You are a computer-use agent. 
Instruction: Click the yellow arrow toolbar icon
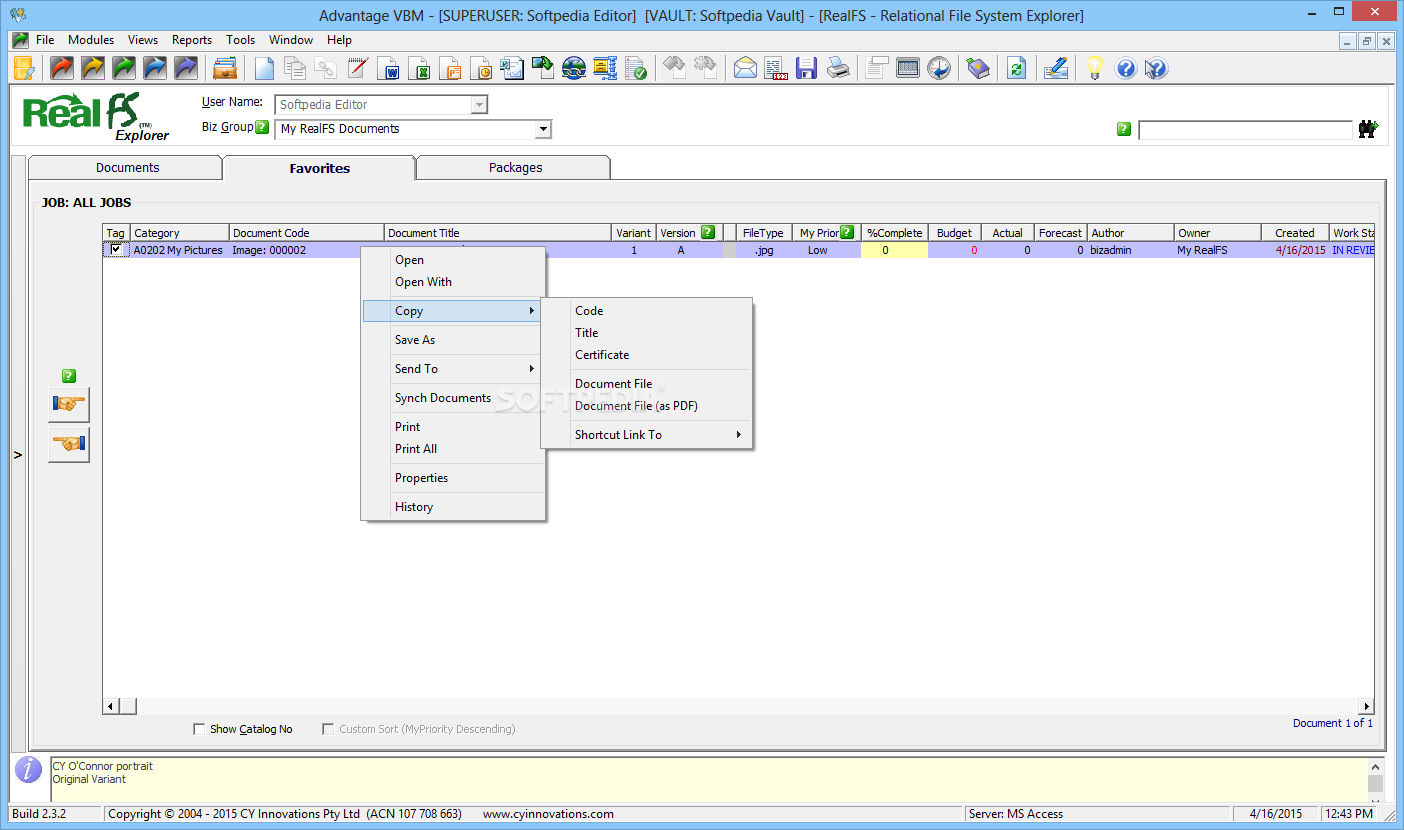click(93, 68)
